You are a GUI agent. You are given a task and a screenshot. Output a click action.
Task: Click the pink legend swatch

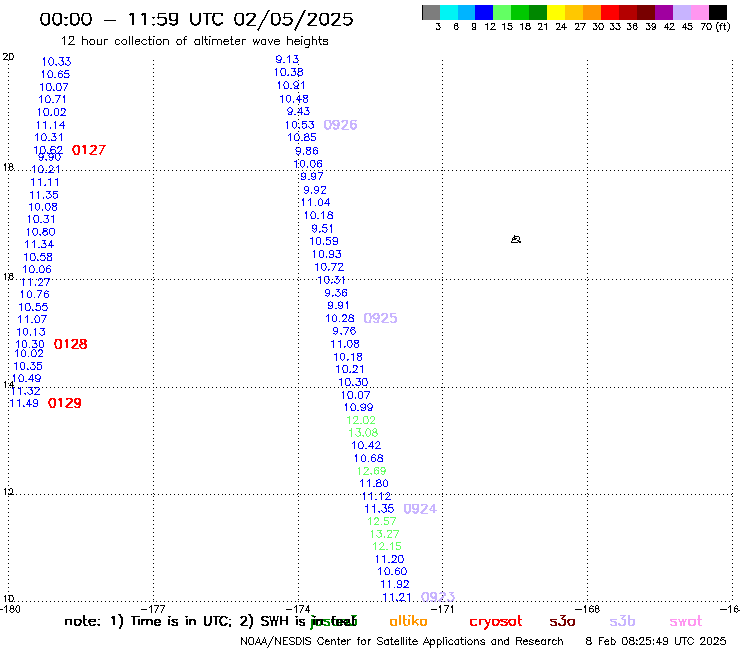click(699, 12)
